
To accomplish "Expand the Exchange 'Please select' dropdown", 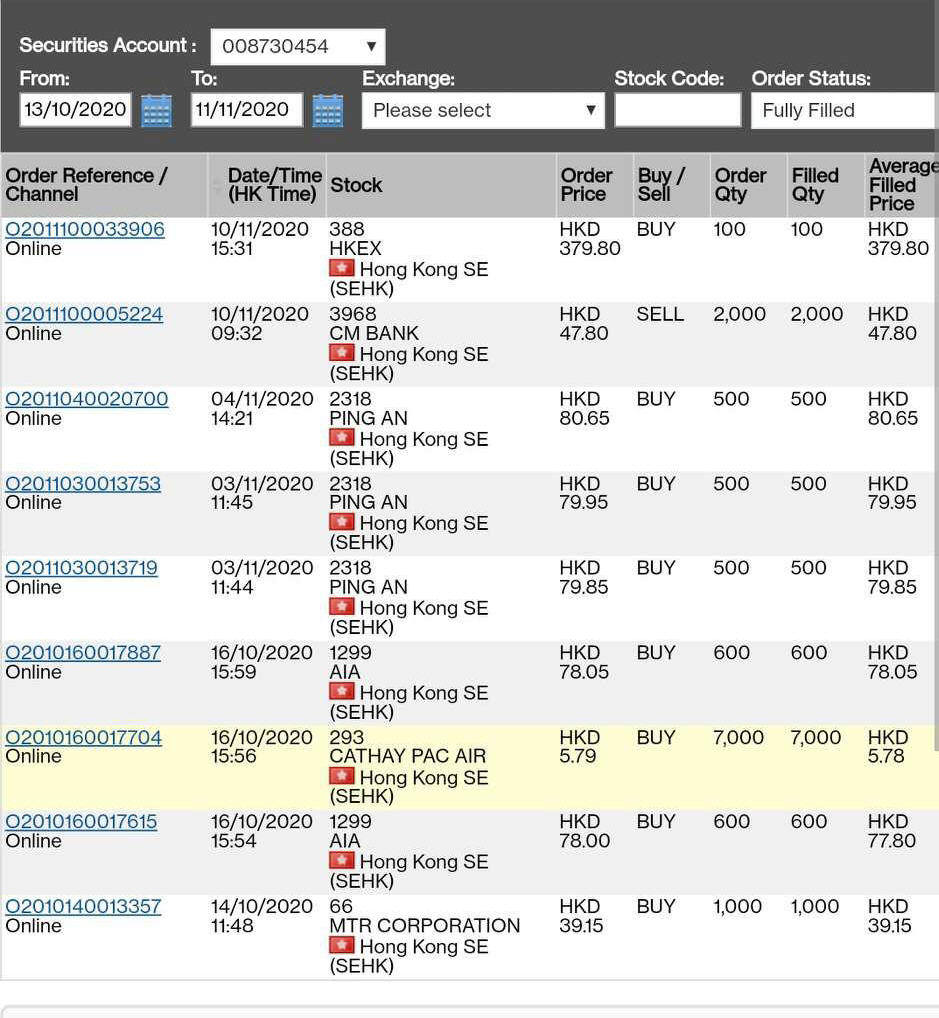I will [x=483, y=110].
